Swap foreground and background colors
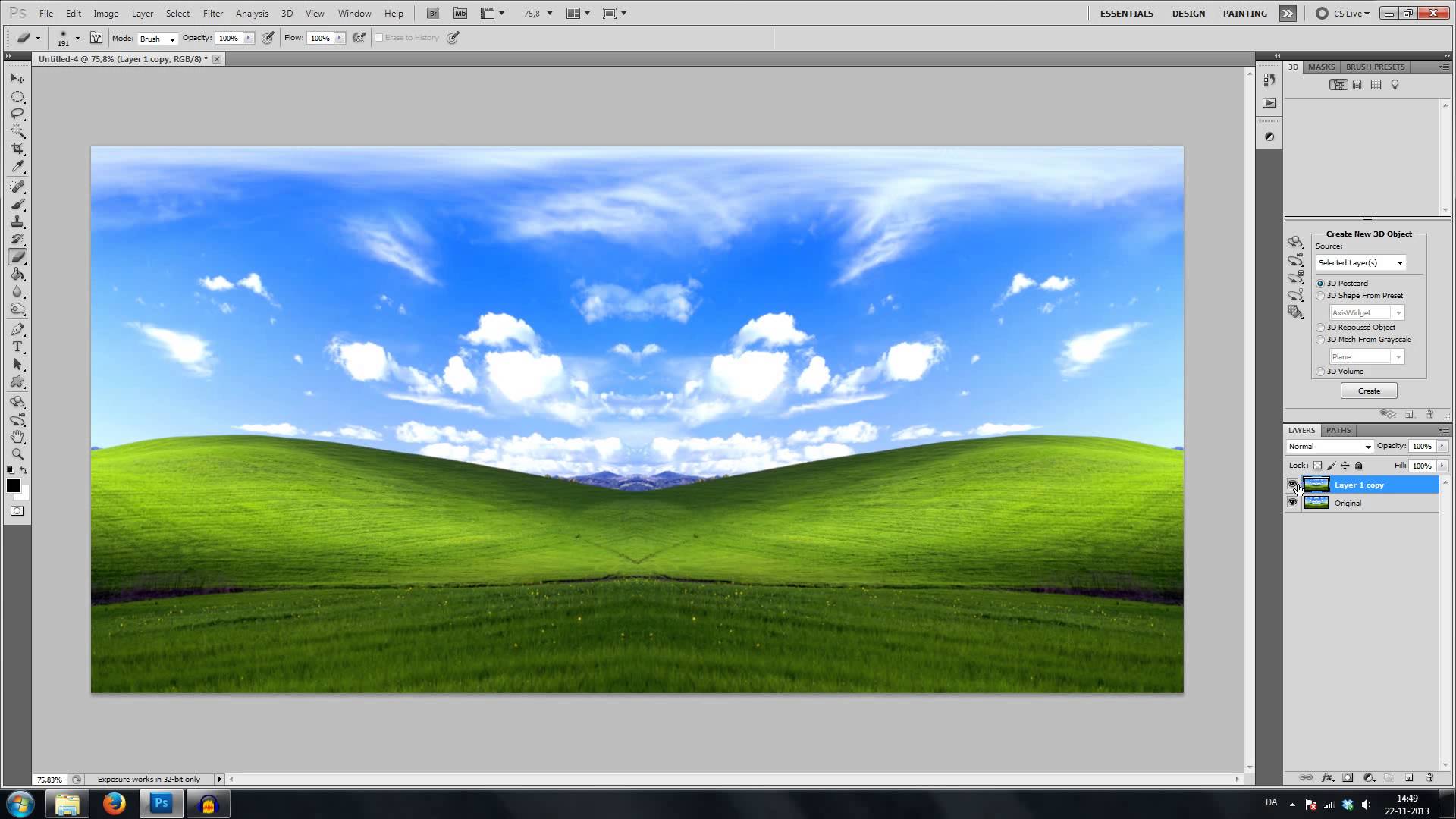This screenshot has height=819, width=1456. (x=24, y=470)
